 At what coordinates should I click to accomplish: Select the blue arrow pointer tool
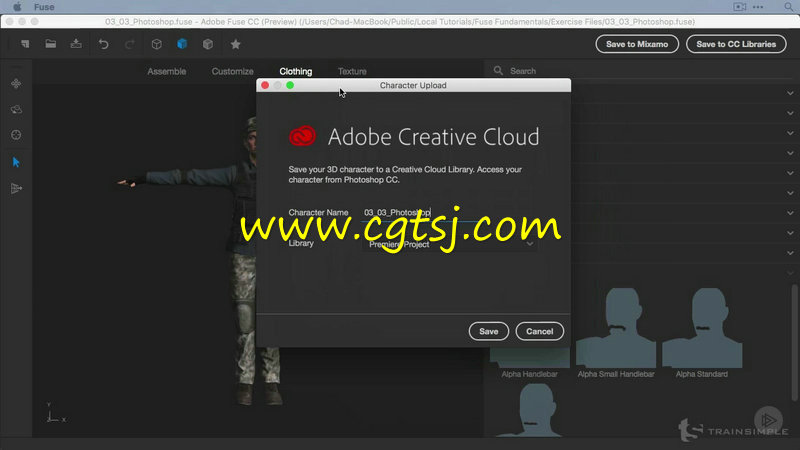point(16,162)
